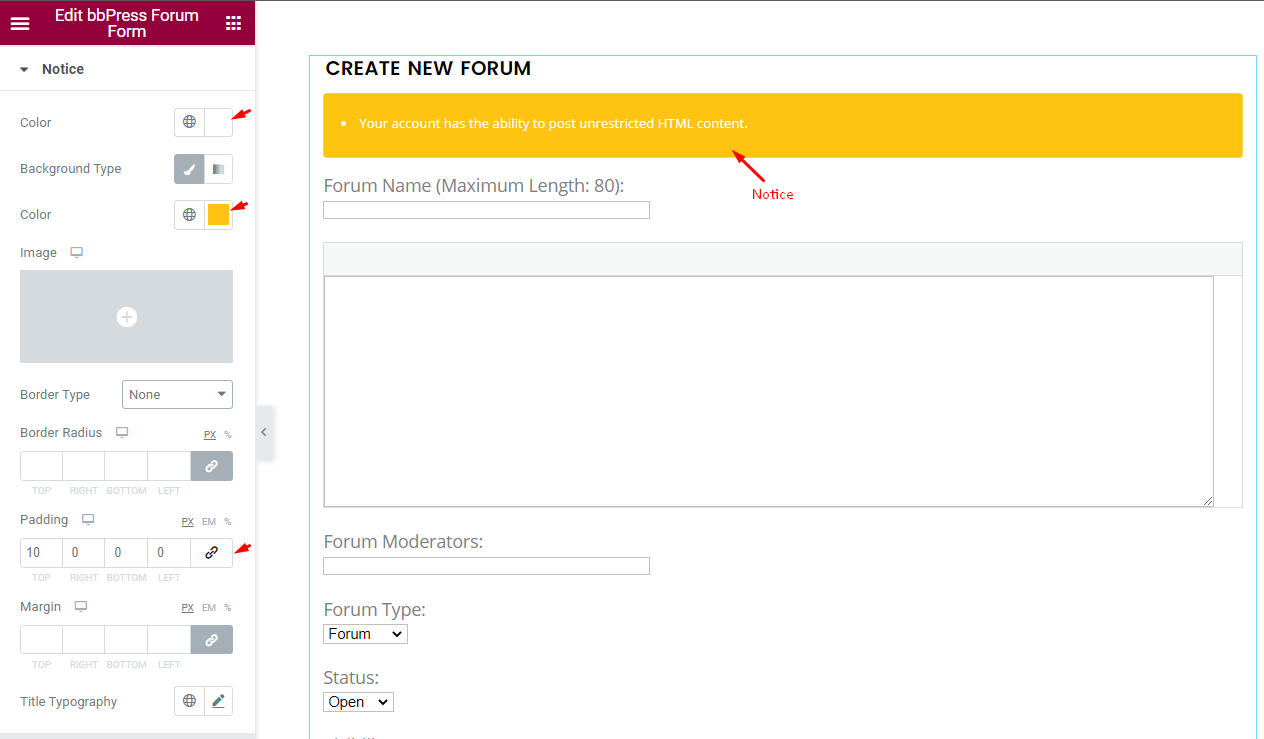Unlink the Padding values link toggle
1264x739 pixels.
pos(211,552)
